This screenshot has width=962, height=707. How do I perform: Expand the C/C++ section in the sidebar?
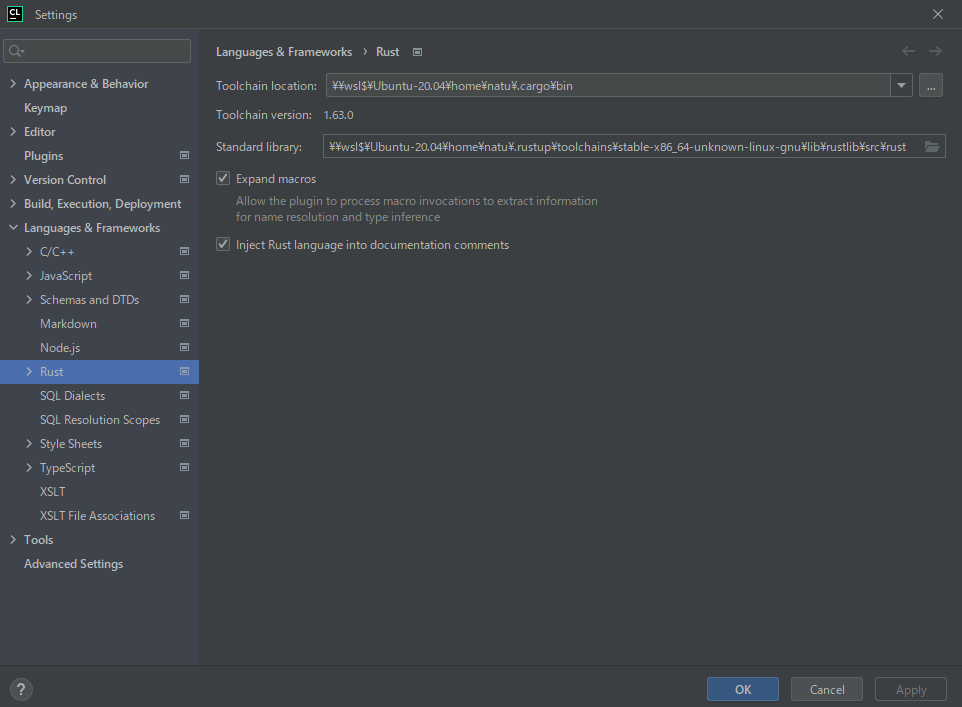click(29, 251)
